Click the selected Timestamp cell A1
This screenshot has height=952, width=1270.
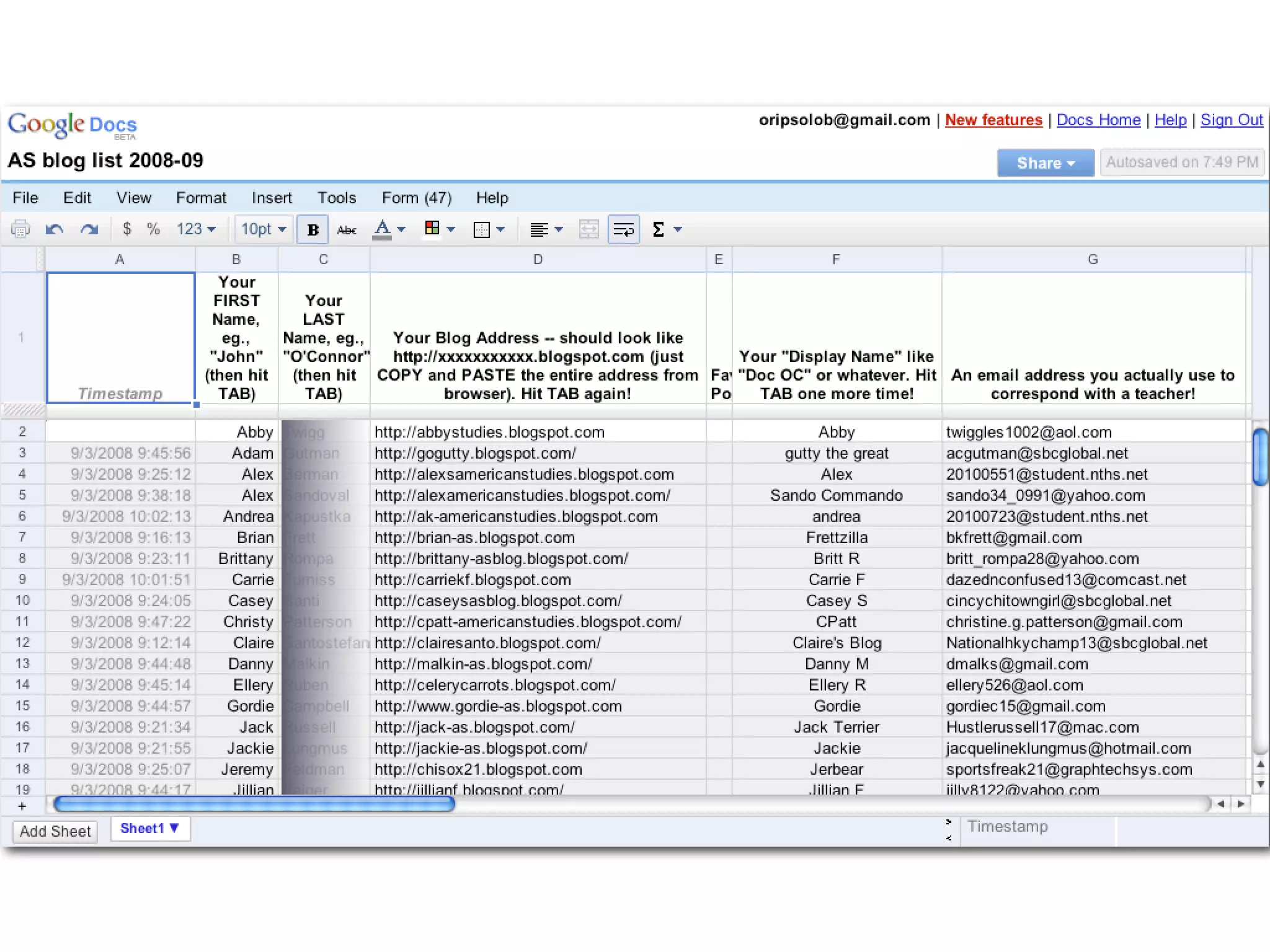(x=121, y=338)
